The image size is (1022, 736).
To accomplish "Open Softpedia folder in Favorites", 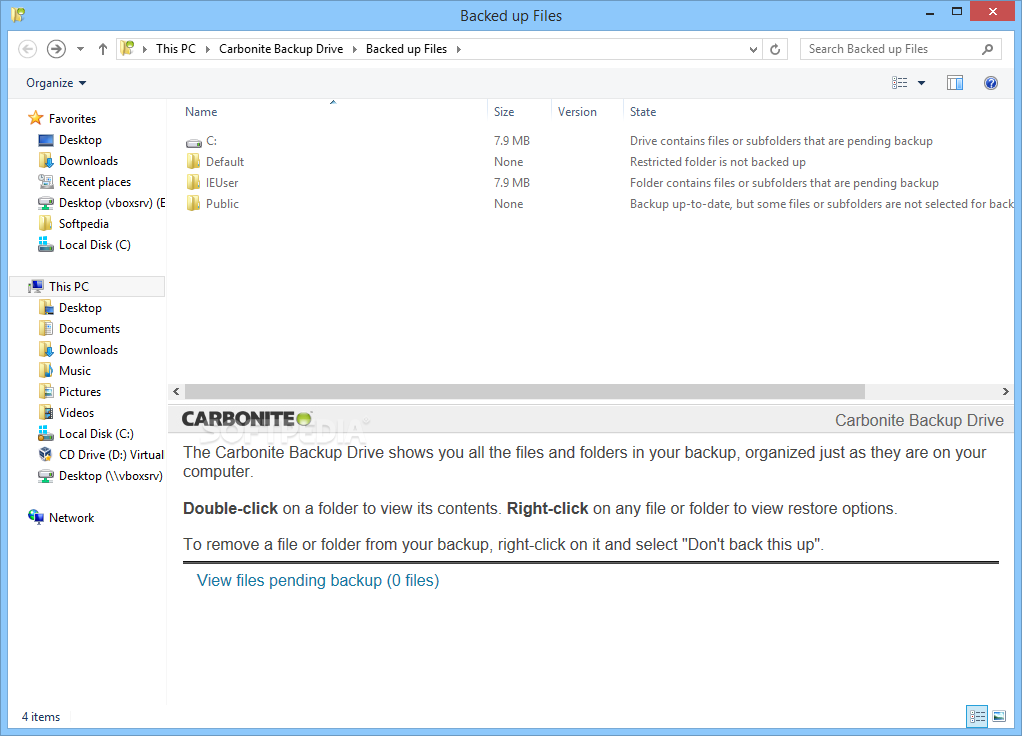I will coord(83,224).
